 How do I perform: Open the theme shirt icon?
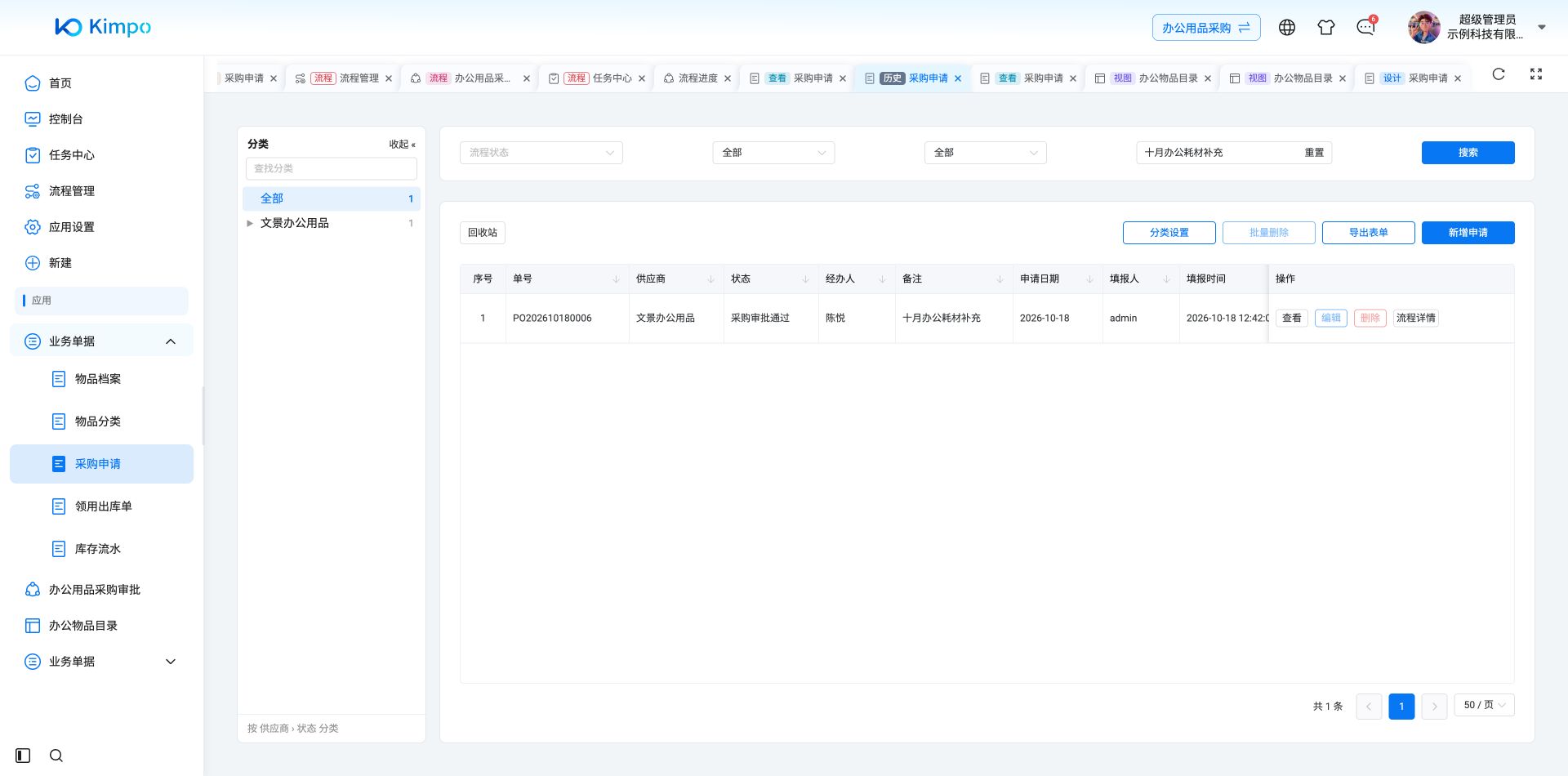pos(1326,28)
